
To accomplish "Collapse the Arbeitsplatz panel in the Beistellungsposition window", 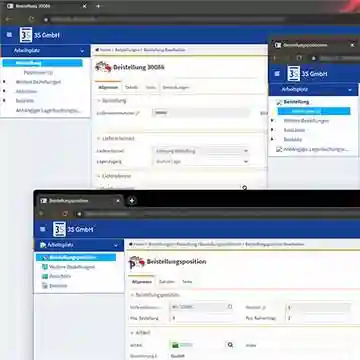I will 116,245.
